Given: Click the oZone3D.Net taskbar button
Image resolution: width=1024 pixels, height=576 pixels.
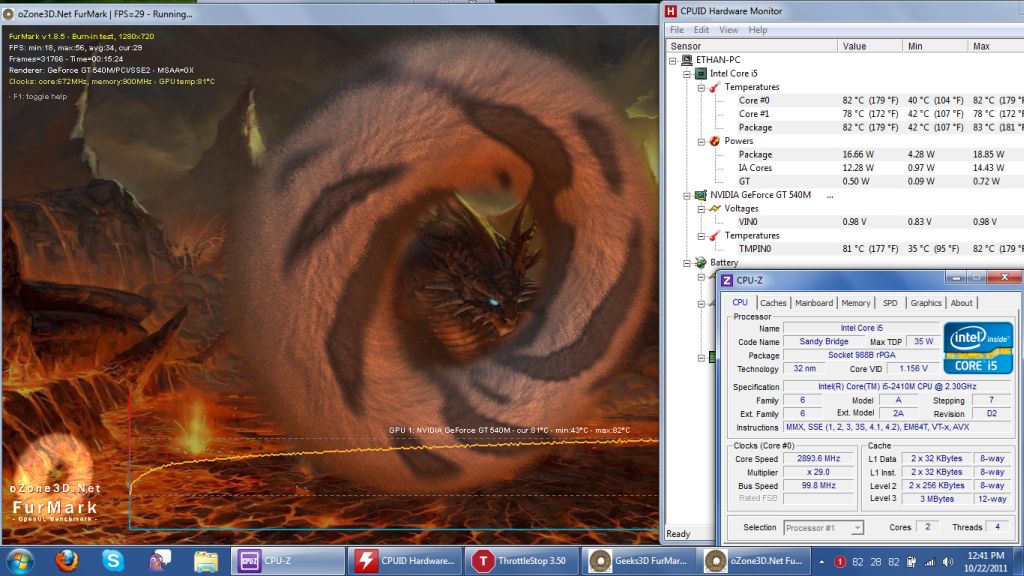Looking at the screenshot, I should coord(755,561).
